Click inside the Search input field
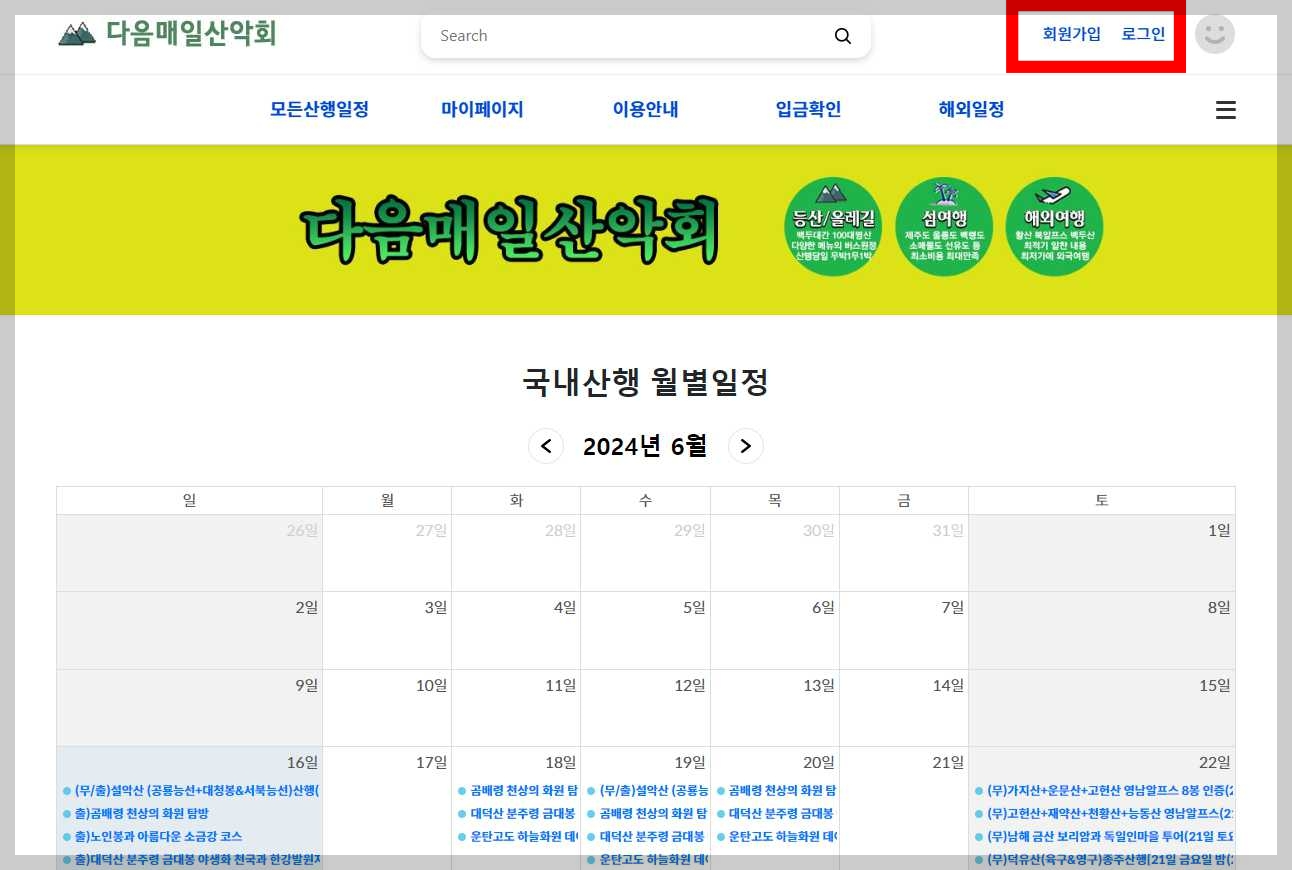The image size is (1292, 870). 600,35
